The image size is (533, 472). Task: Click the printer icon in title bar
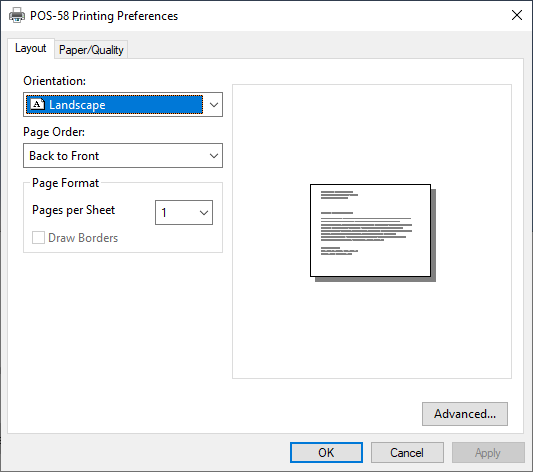pyautogui.click(x=17, y=15)
